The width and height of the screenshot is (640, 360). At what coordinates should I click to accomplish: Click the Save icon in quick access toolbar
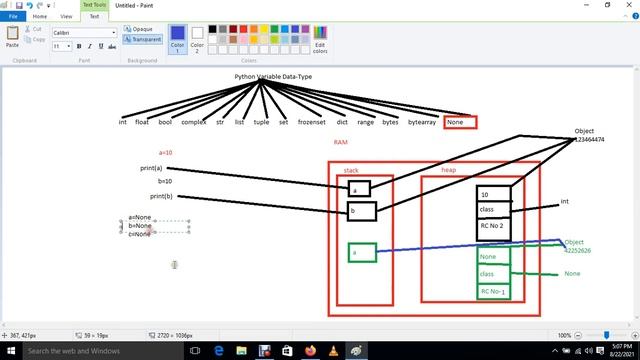19,5
